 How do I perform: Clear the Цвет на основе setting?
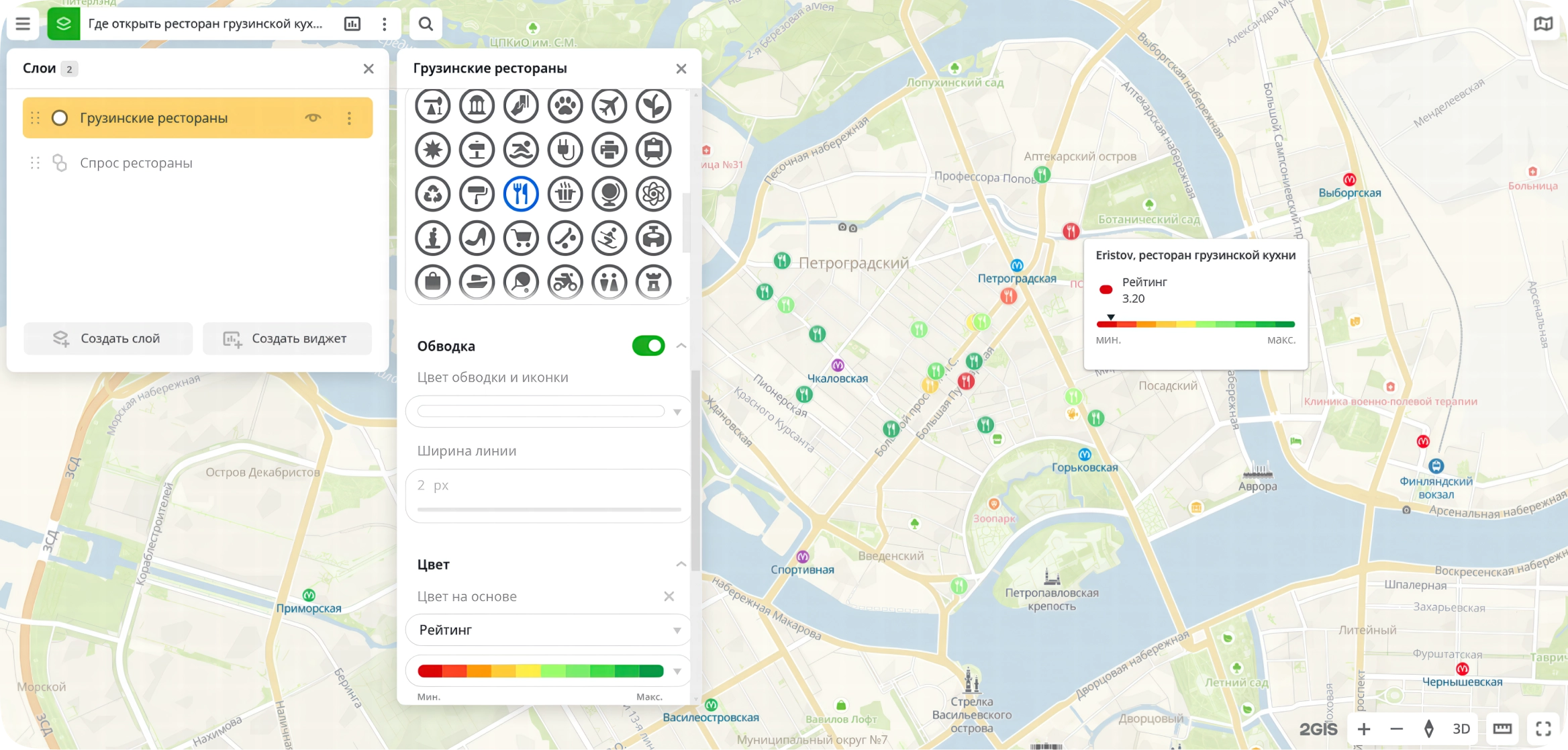click(669, 596)
